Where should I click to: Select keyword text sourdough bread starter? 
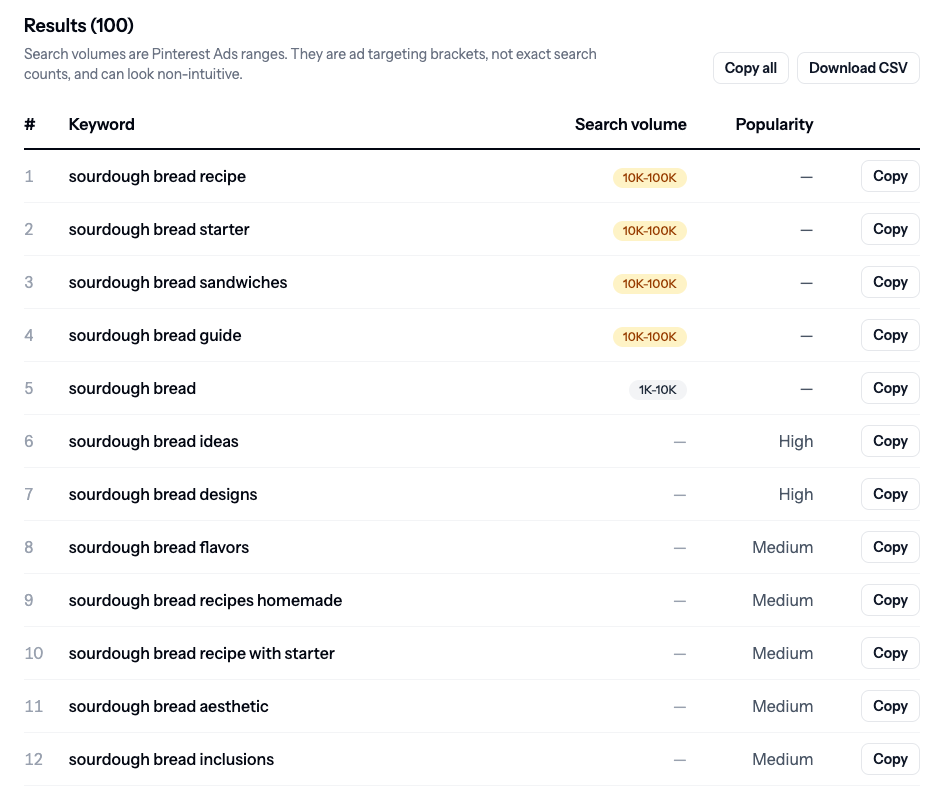click(x=159, y=229)
